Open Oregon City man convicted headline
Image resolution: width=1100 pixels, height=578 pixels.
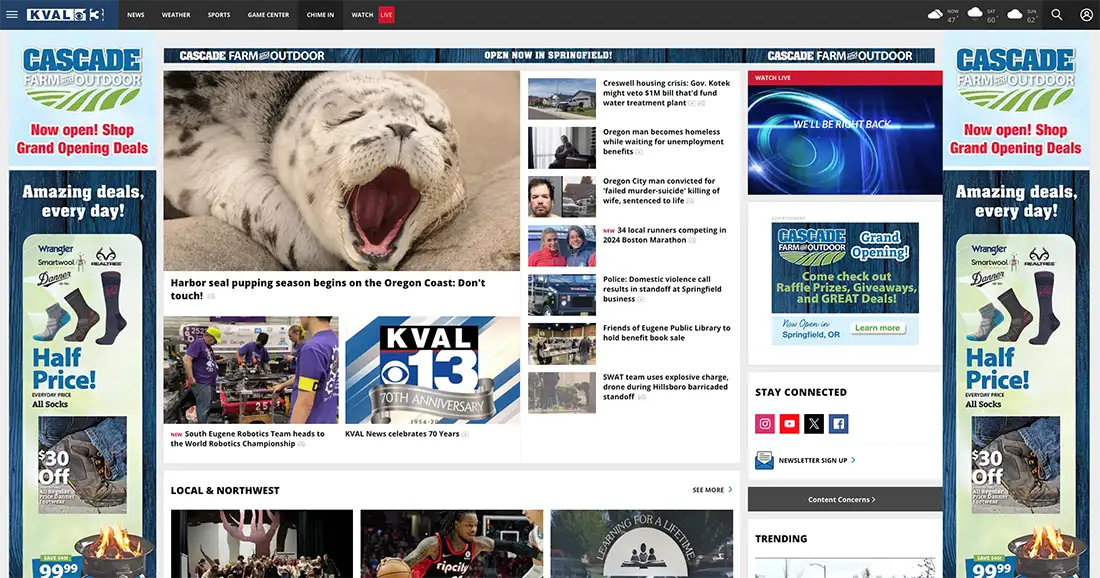coord(661,190)
